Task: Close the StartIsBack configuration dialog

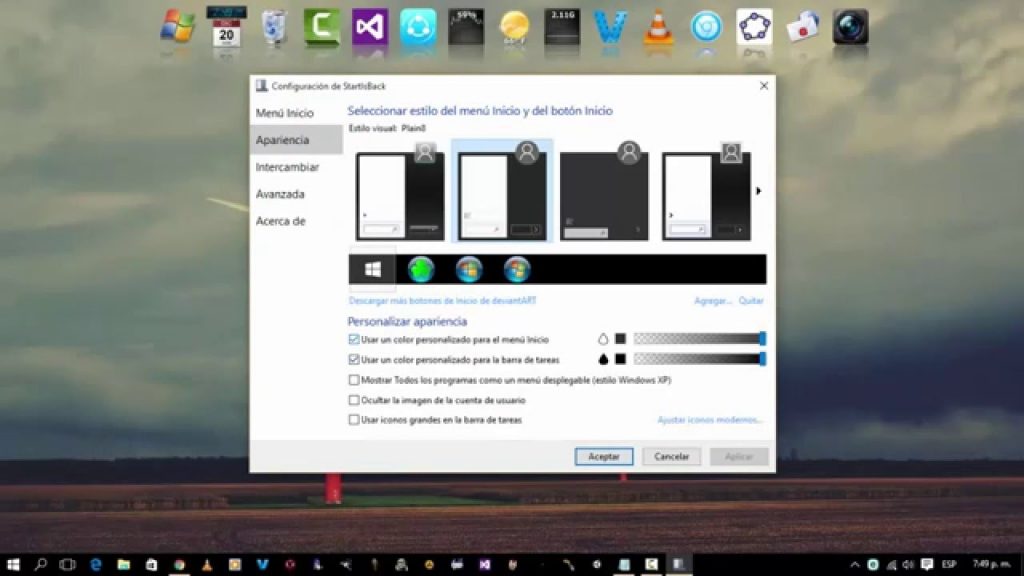Action: [763, 86]
